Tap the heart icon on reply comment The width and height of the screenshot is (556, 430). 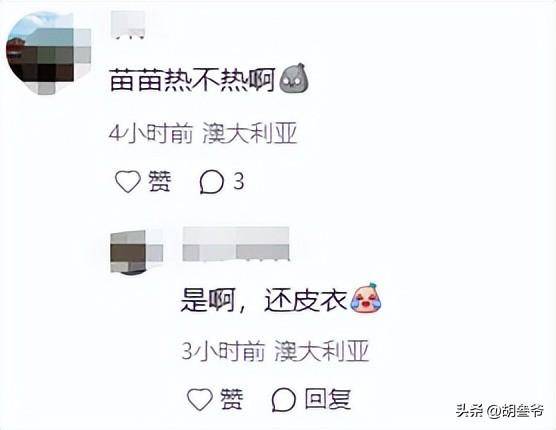click(200, 399)
